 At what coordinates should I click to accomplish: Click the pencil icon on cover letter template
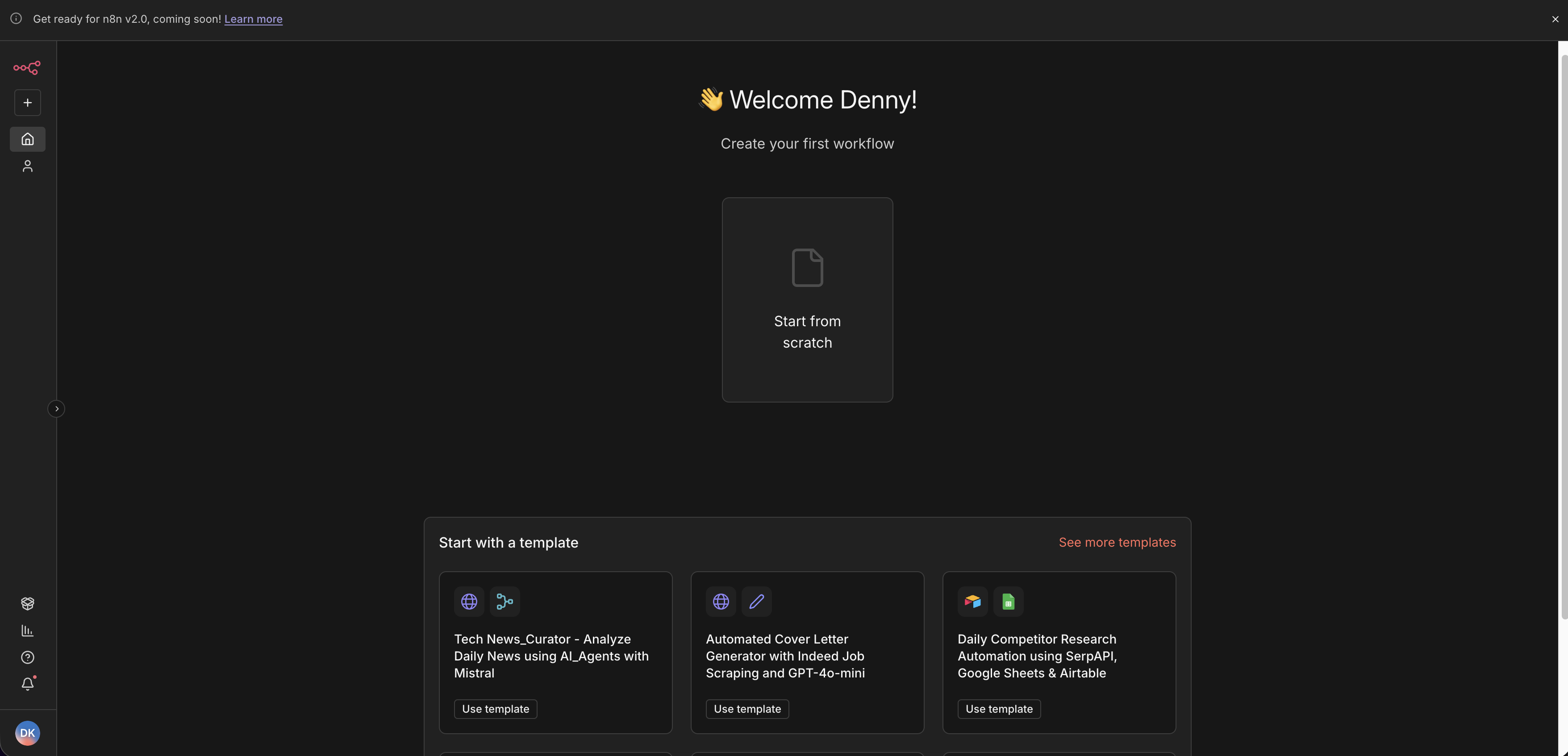pos(757,601)
